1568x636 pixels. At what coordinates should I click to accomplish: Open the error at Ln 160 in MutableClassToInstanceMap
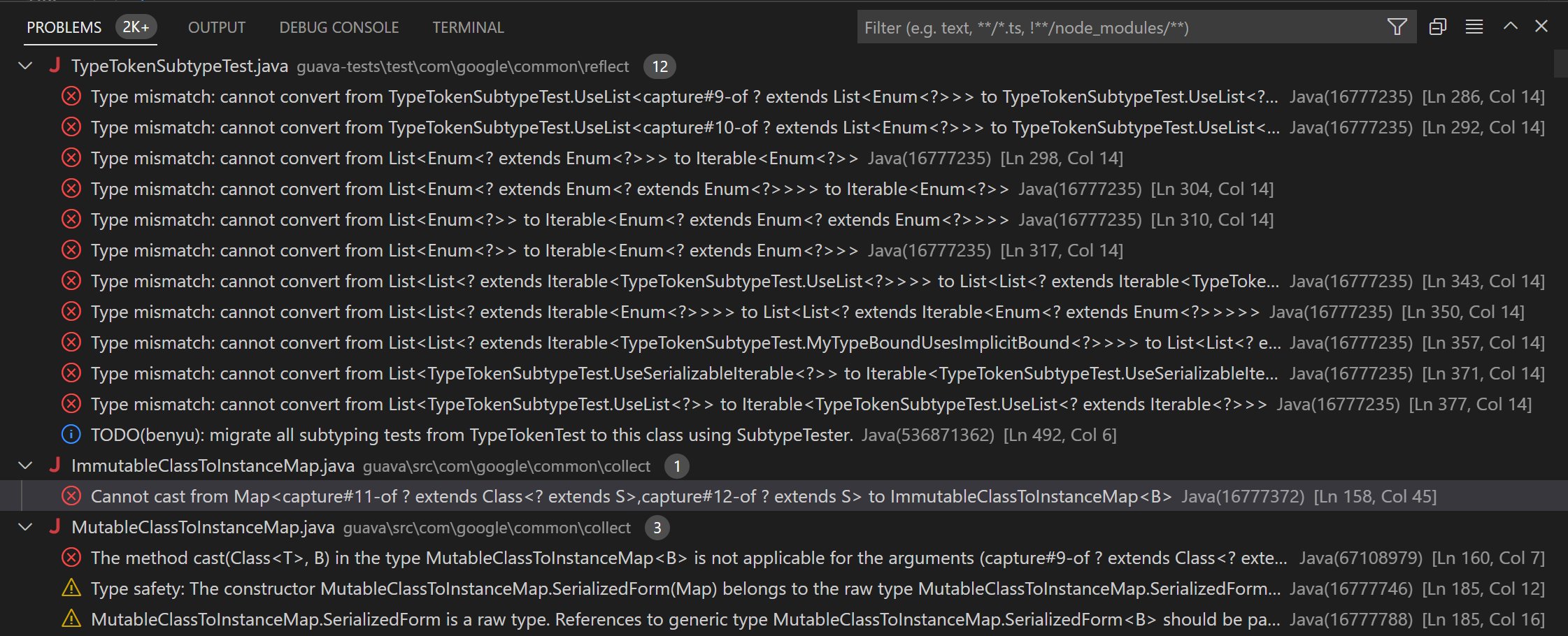[x=420, y=558]
